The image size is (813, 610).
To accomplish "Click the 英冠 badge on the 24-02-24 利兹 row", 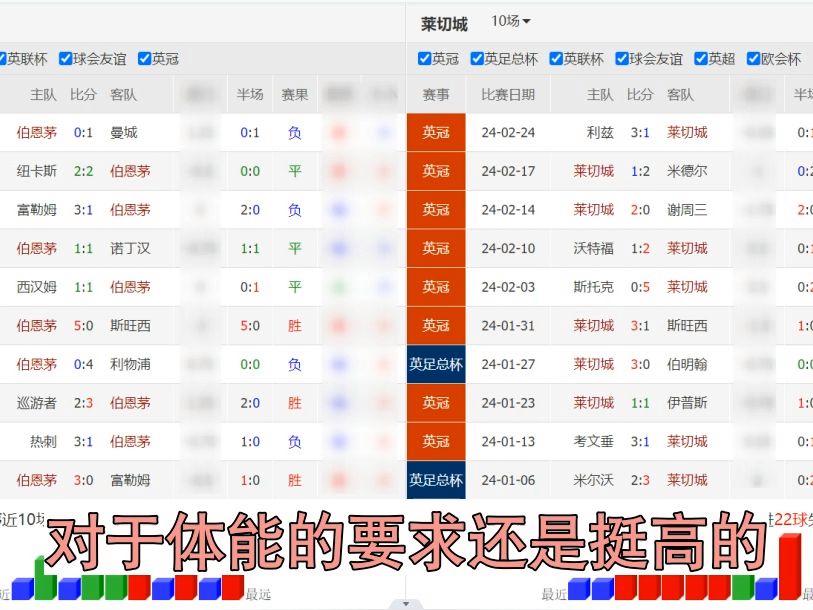I will (436, 132).
